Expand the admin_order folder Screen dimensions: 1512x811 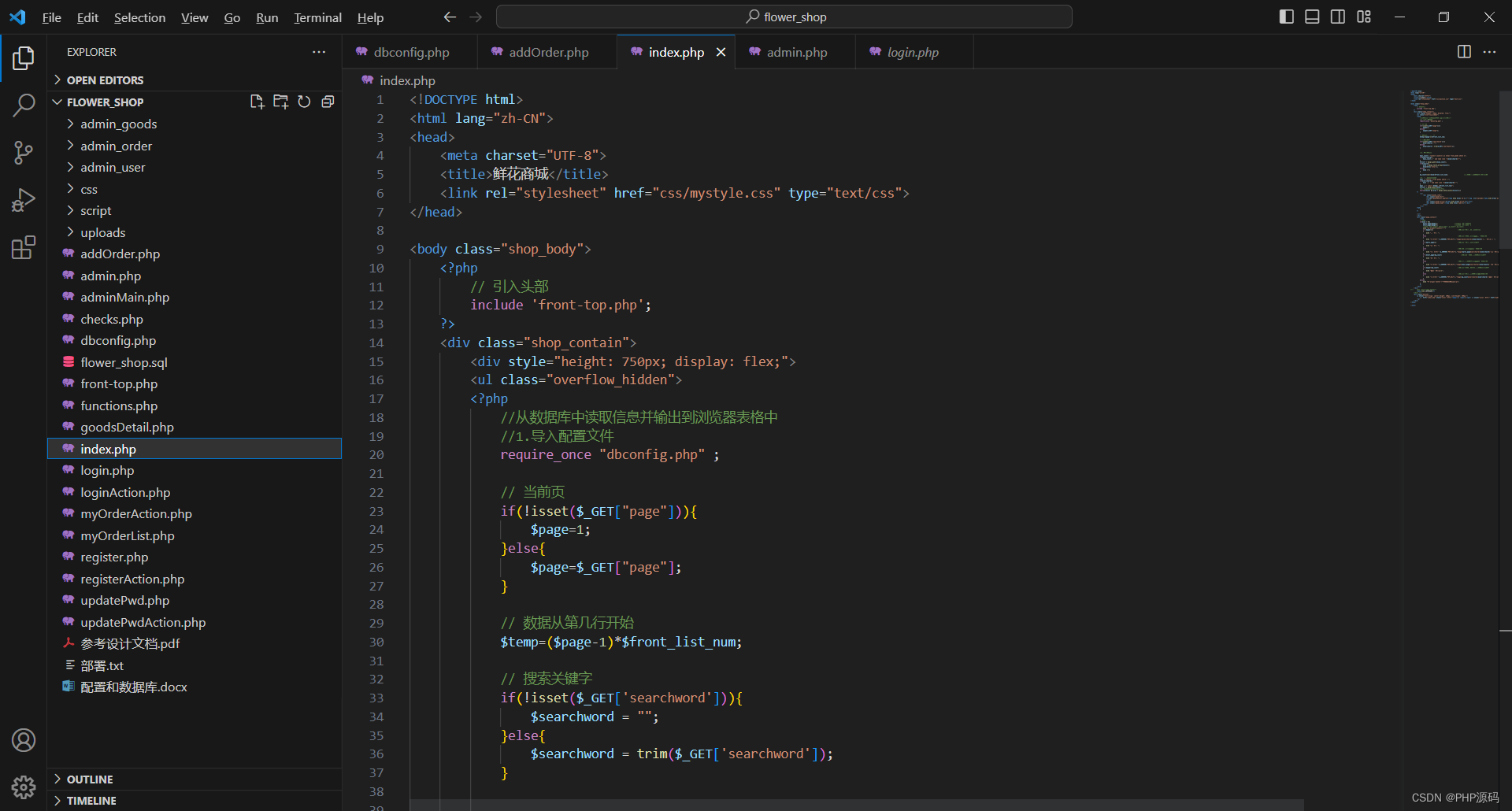pyautogui.click(x=195, y=146)
